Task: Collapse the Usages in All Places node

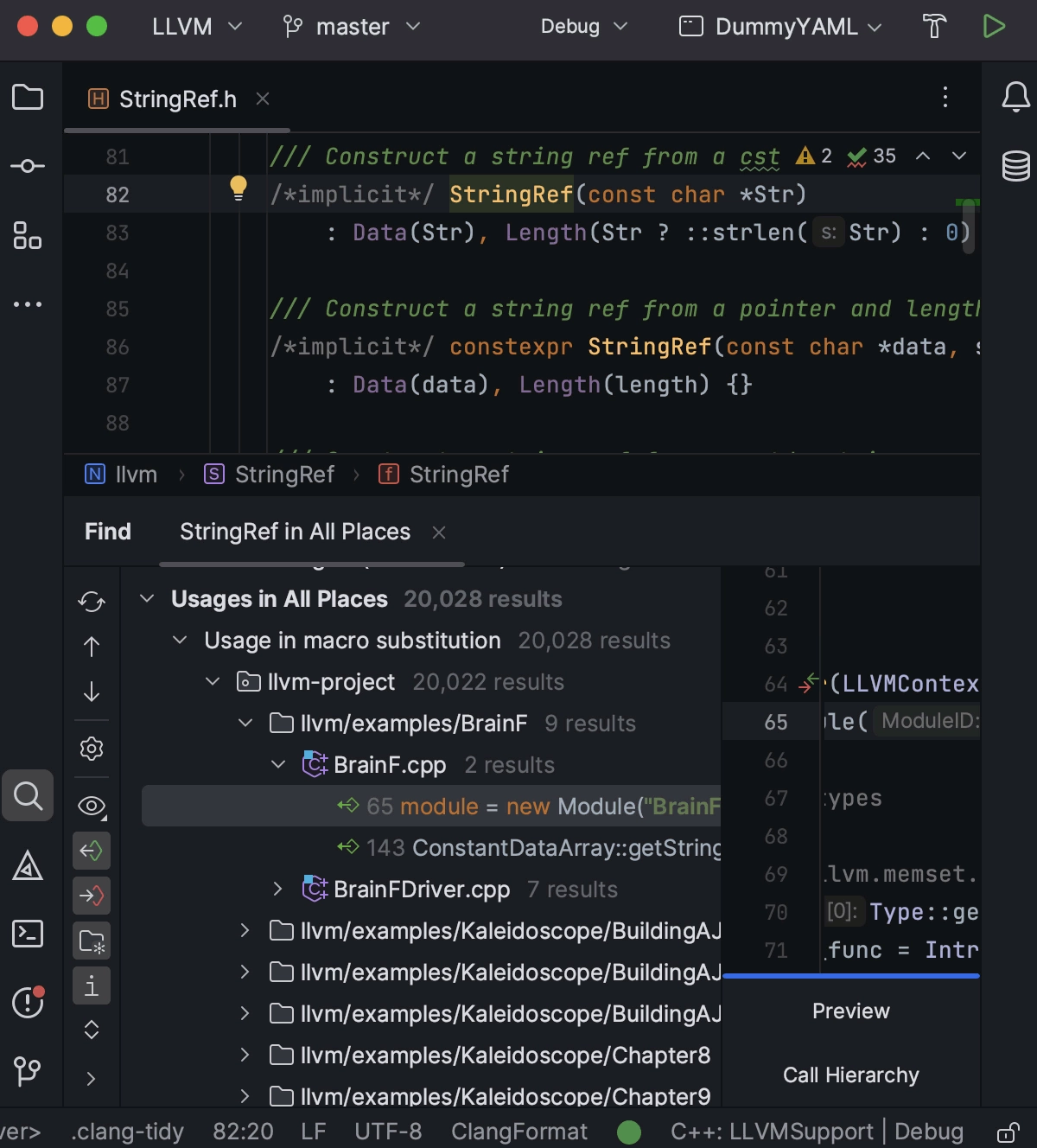Action: [x=147, y=599]
